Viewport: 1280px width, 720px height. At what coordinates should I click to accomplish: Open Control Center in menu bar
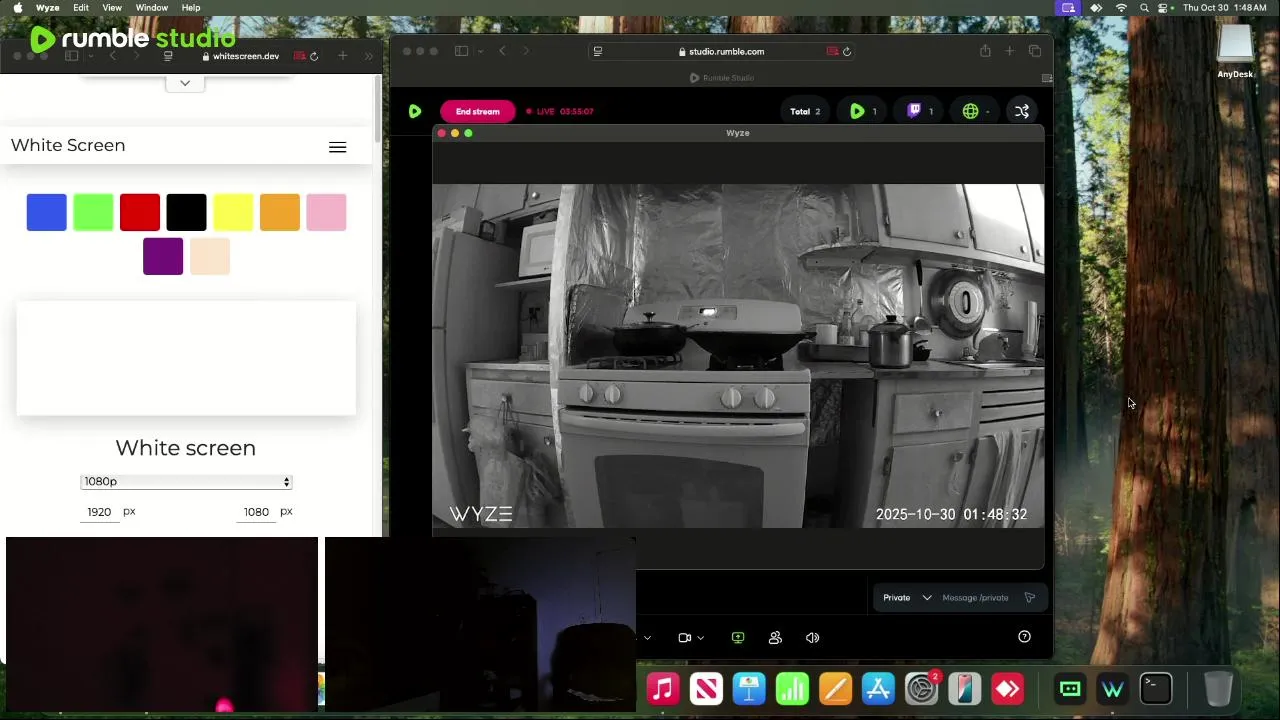[x=1165, y=8]
